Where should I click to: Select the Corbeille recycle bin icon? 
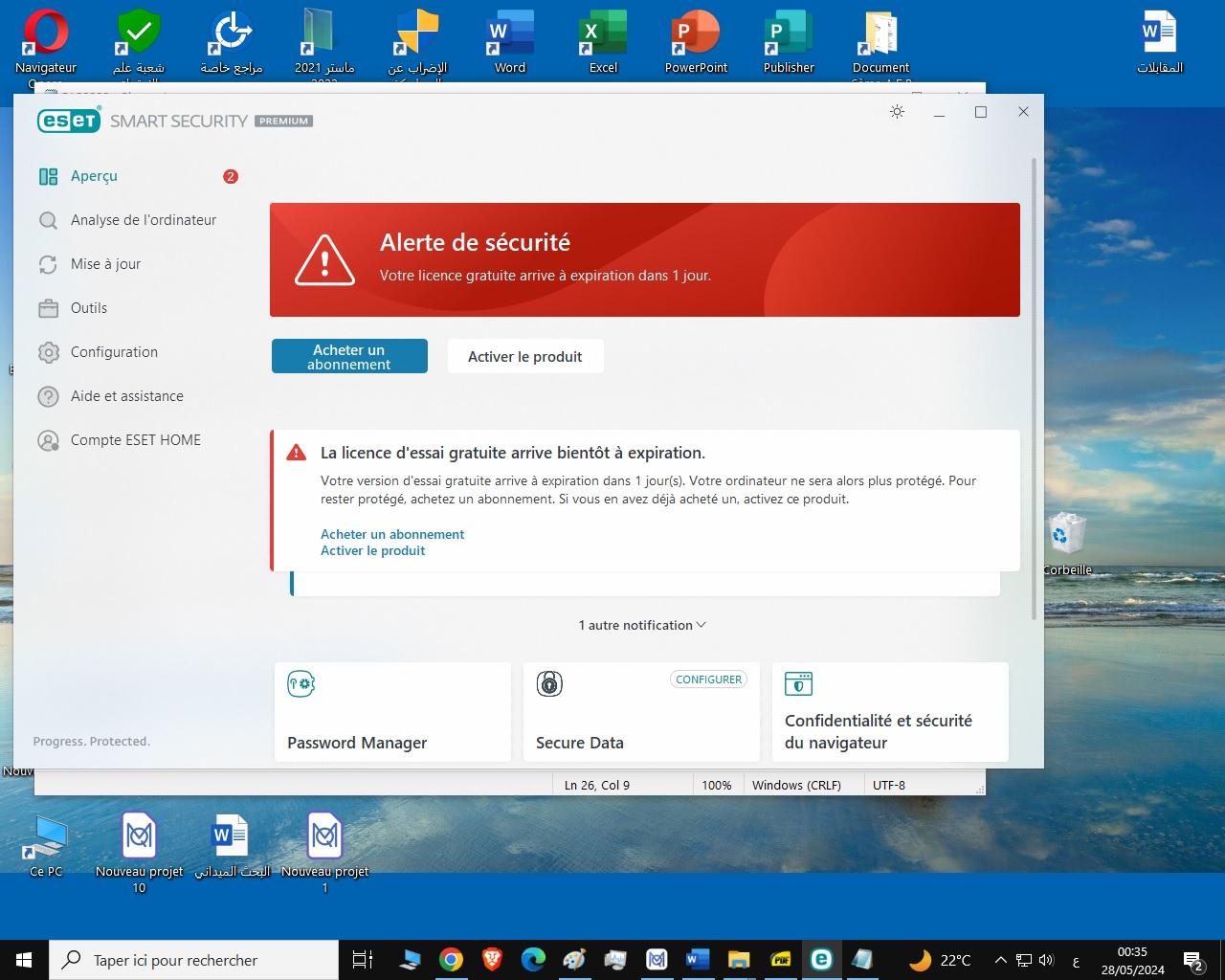click(x=1067, y=544)
